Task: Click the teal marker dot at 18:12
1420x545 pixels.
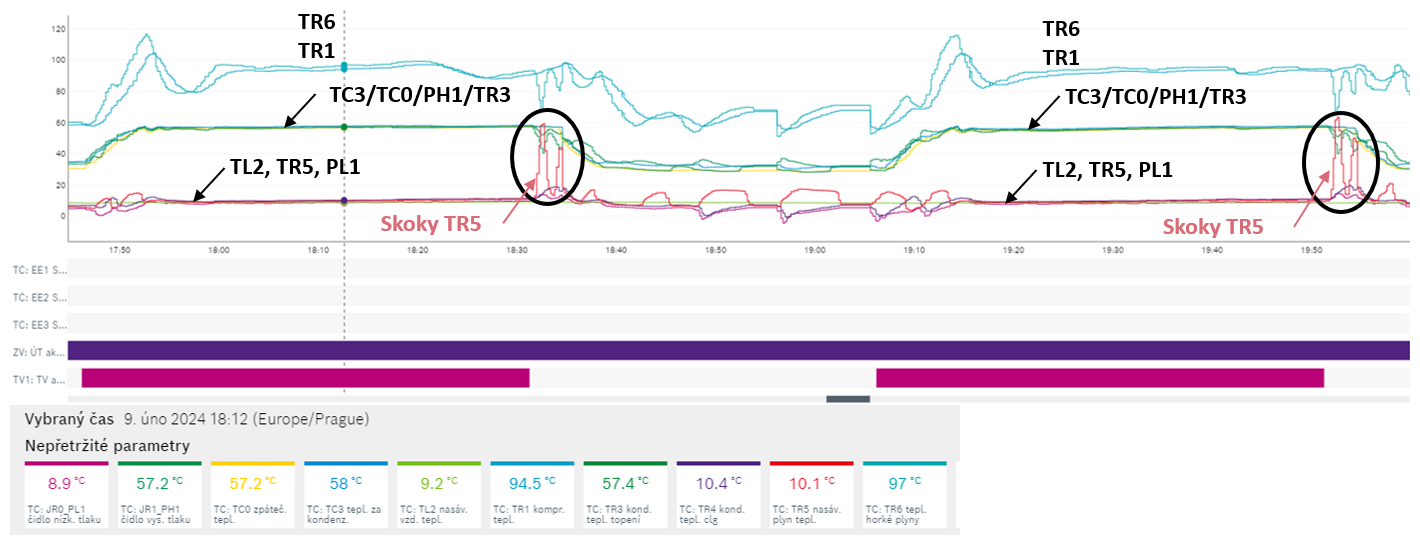Action: (x=344, y=66)
